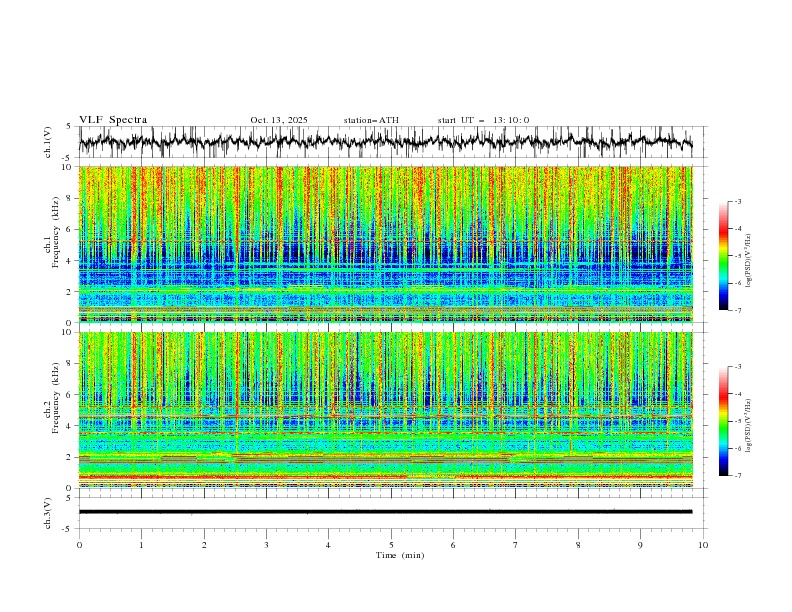
Task: Click the lower colorbar log(PSD) unit label
Action: click(749, 425)
